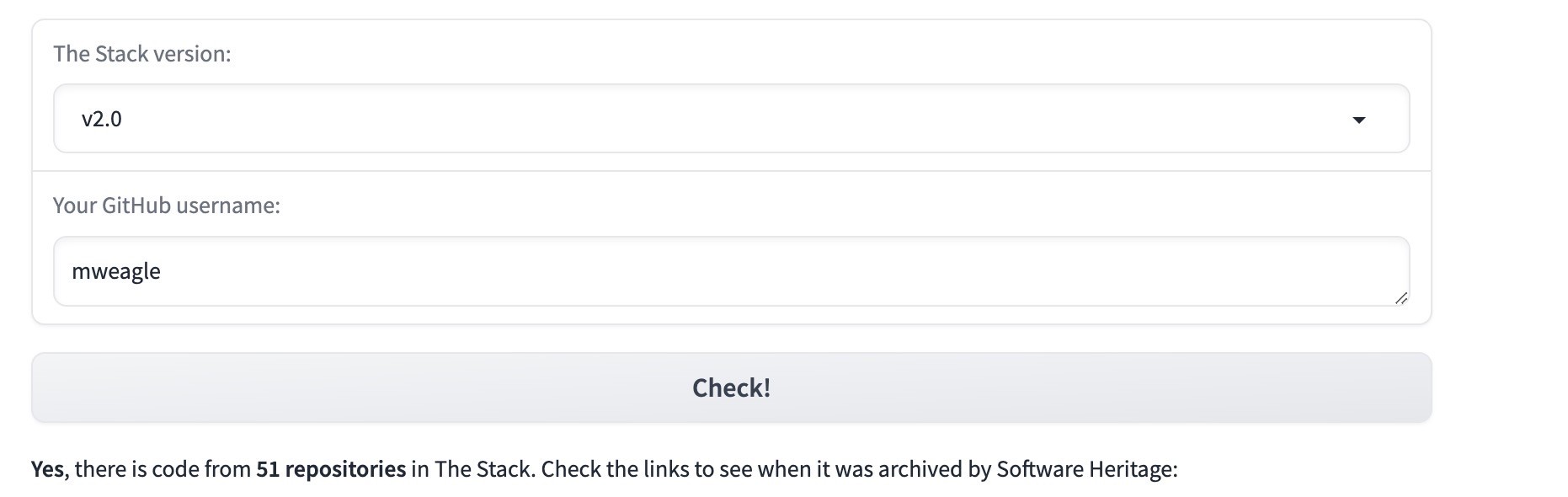Click the bold 51 repositories text
The height and width of the screenshot is (497, 1568).
(330, 468)
